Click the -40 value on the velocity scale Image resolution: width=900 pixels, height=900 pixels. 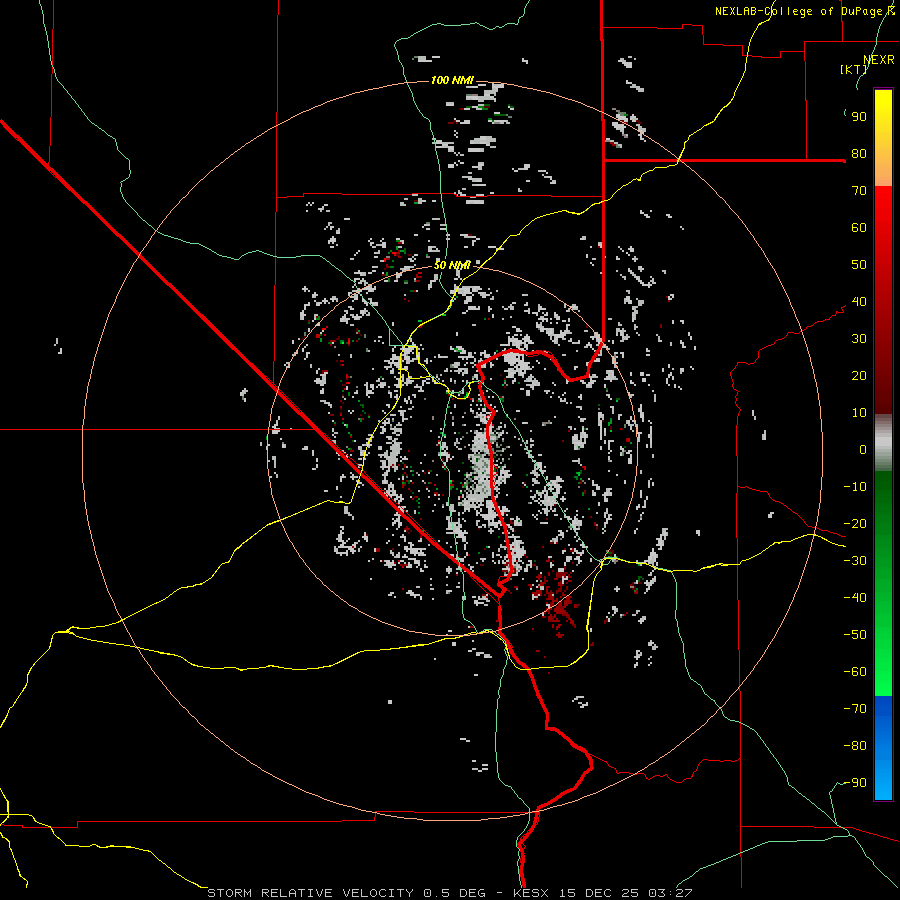(855, 598)
